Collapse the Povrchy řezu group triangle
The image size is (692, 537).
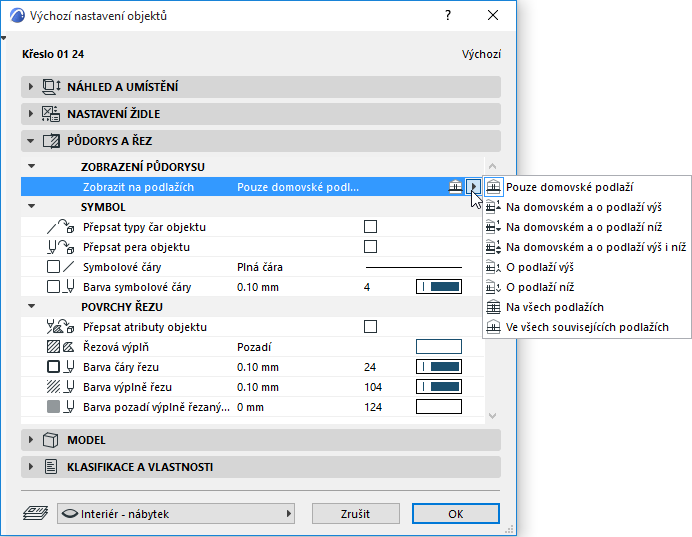pyautogui.click(x=31, y=306)
